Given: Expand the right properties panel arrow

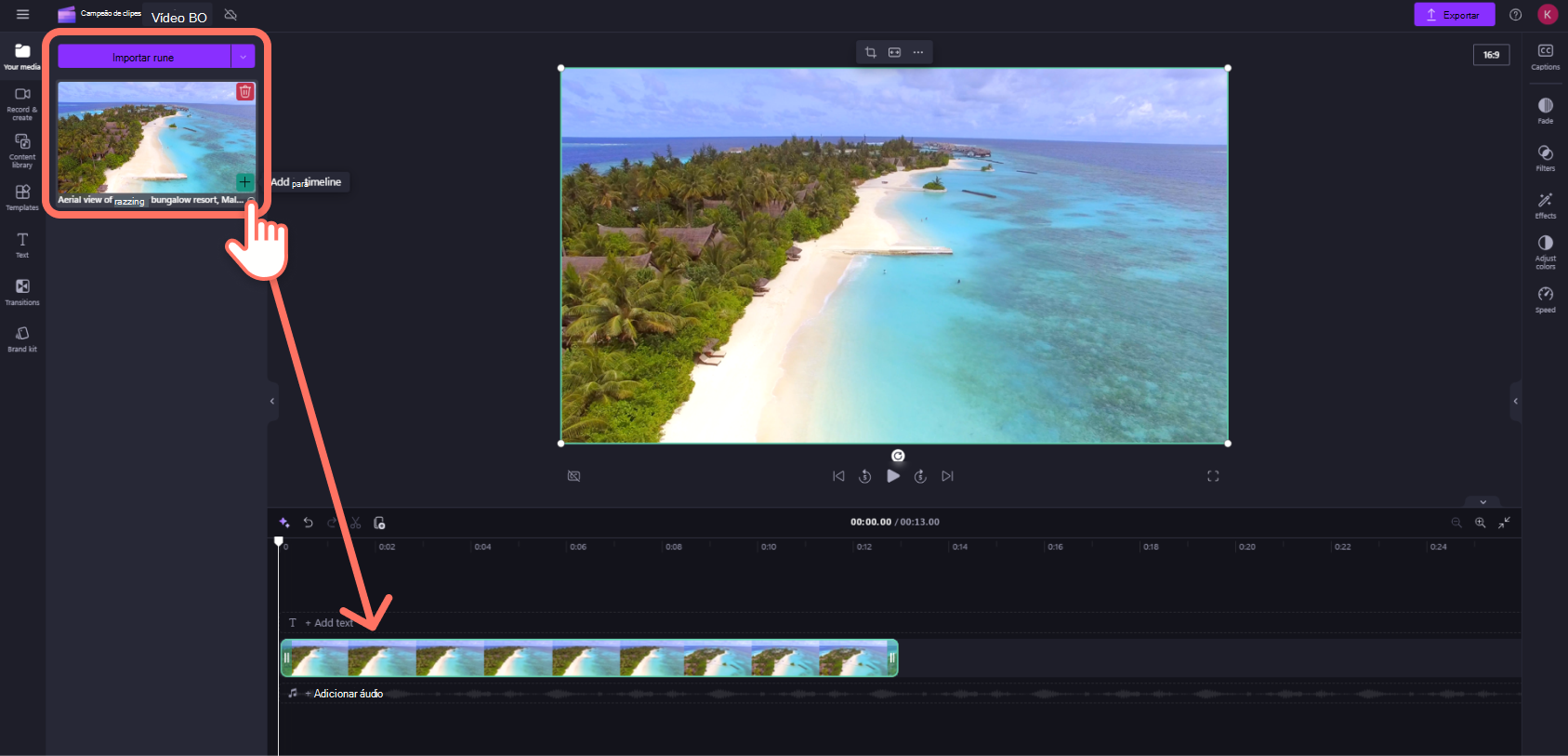Looking at the screenshot, I should click(1516, 402).
